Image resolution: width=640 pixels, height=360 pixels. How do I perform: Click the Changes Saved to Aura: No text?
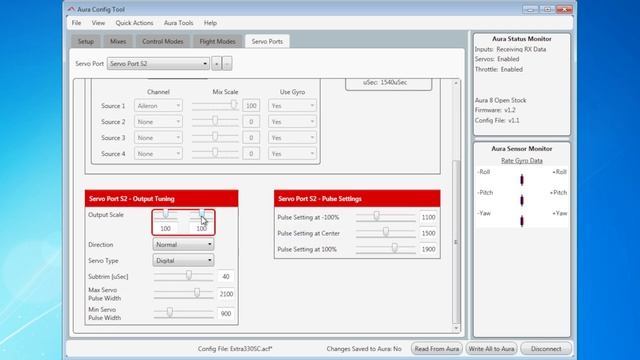364,349
